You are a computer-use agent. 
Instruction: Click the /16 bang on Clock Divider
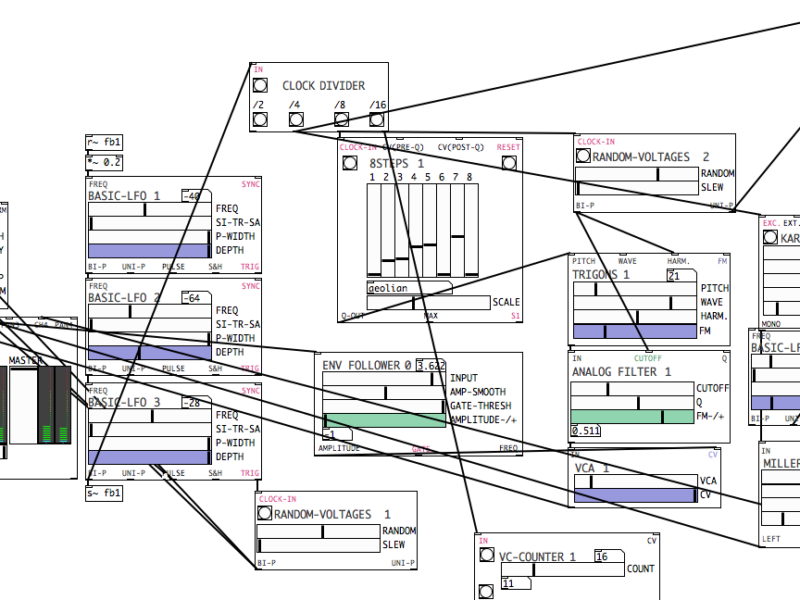(377, 120)
